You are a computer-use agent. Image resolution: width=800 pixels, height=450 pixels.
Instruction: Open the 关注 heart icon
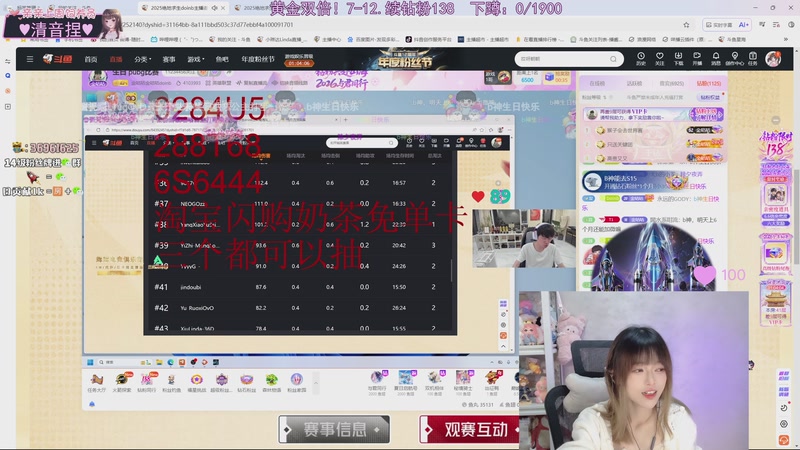pos(660,59)
